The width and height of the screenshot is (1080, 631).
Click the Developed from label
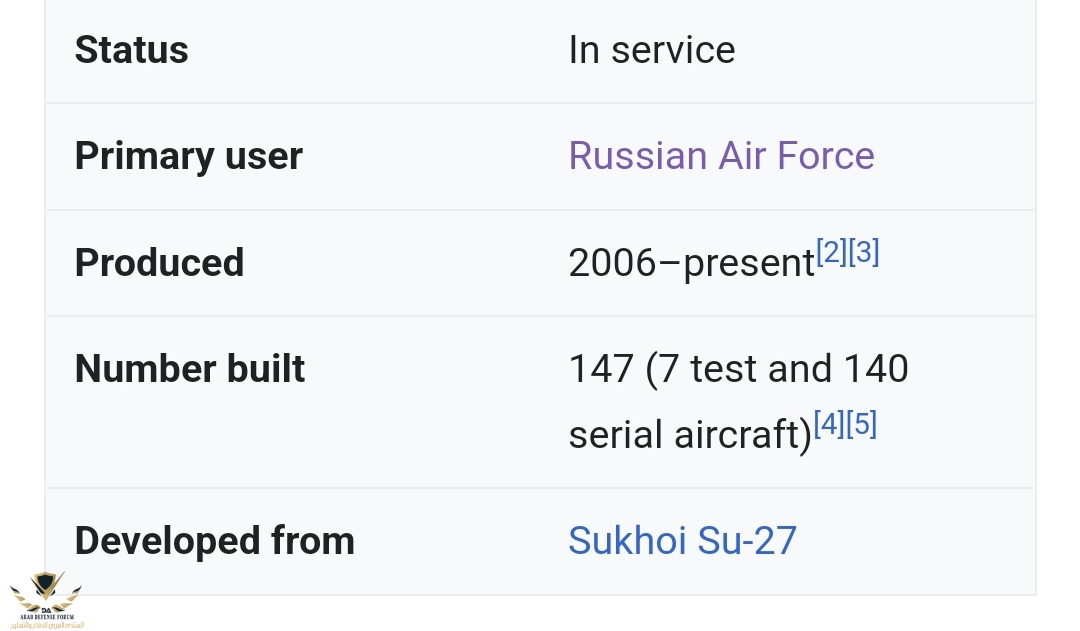coord(214,541)
